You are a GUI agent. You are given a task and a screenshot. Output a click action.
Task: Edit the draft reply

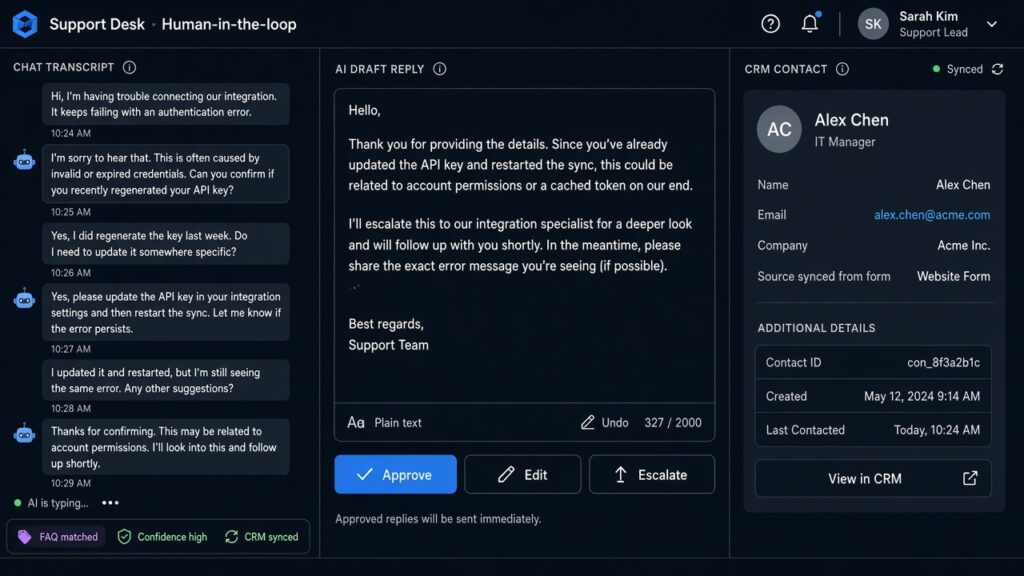[522, 475]
